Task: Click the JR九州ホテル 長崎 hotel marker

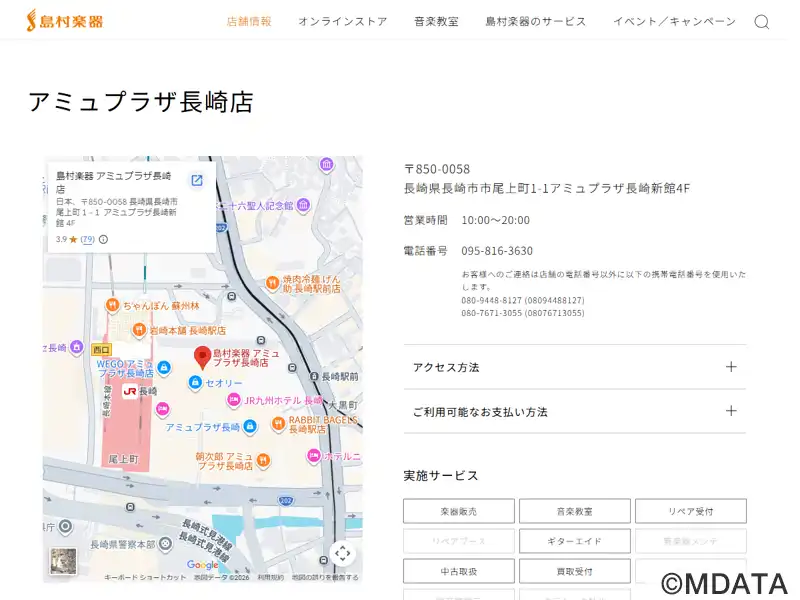Action: [x=235, y=400]
